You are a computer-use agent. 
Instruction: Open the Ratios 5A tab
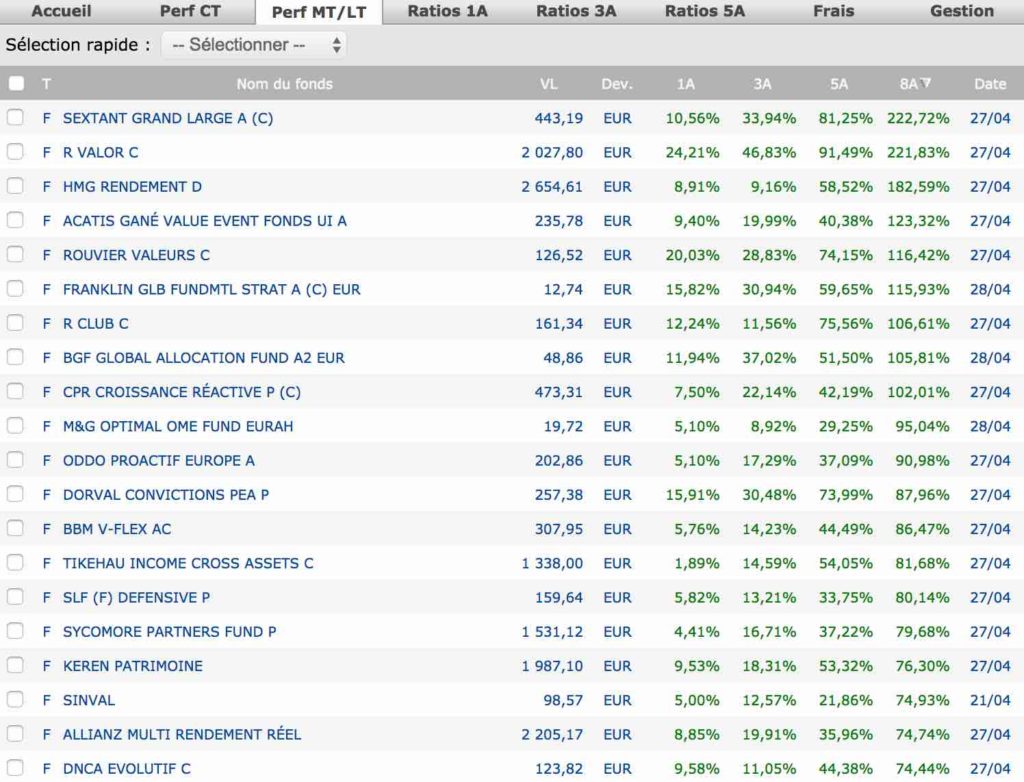pyautogui.click(x=705, y=11)
